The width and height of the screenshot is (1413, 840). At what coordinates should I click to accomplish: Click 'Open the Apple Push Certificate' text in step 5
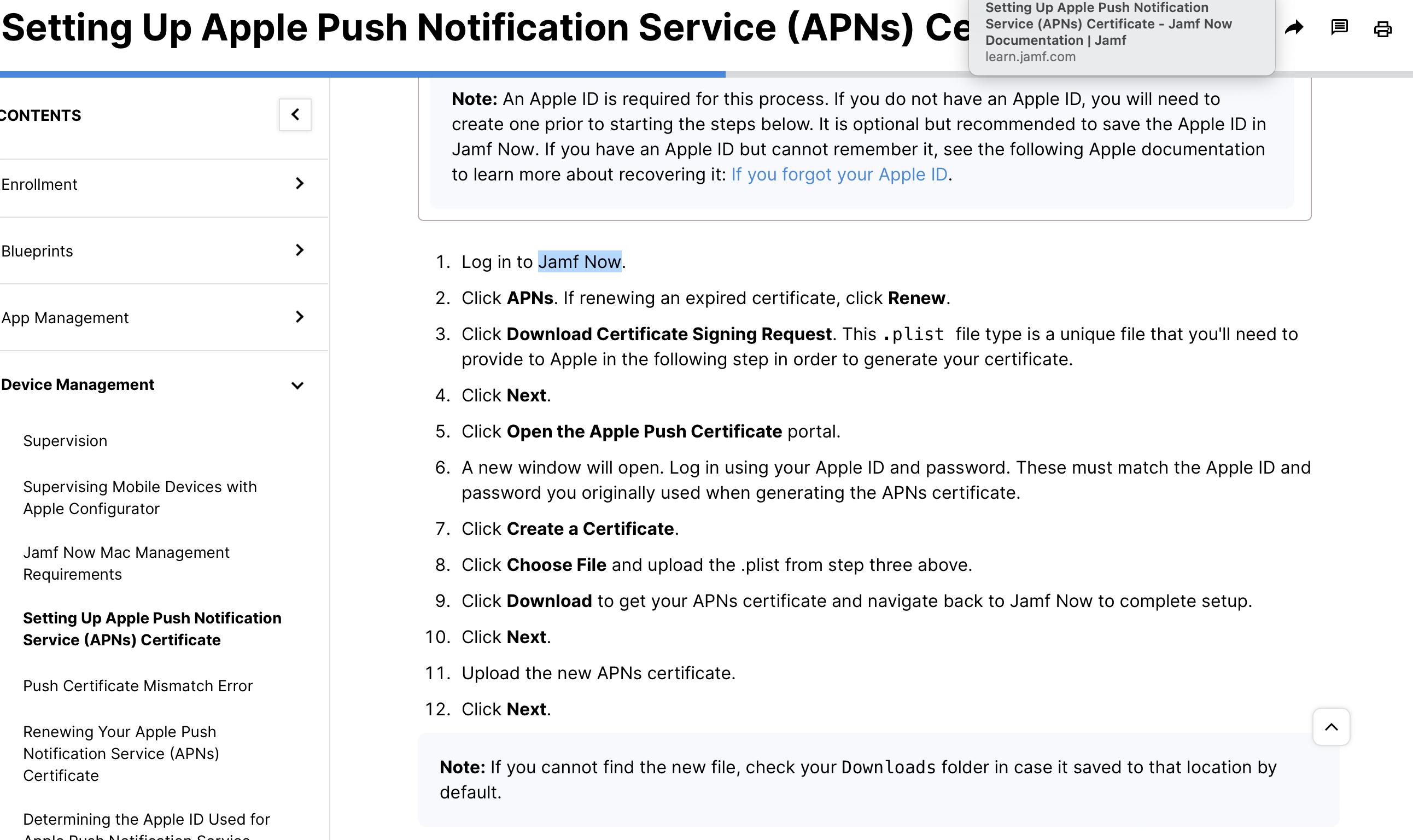[644, 431]
